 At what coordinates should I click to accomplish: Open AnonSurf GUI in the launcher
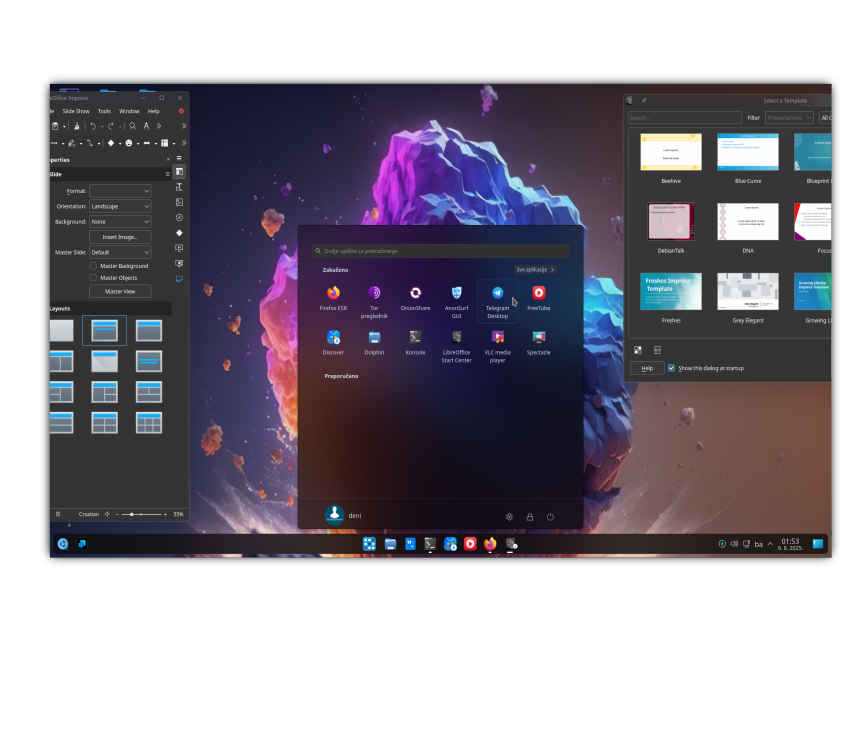point(456,302)
